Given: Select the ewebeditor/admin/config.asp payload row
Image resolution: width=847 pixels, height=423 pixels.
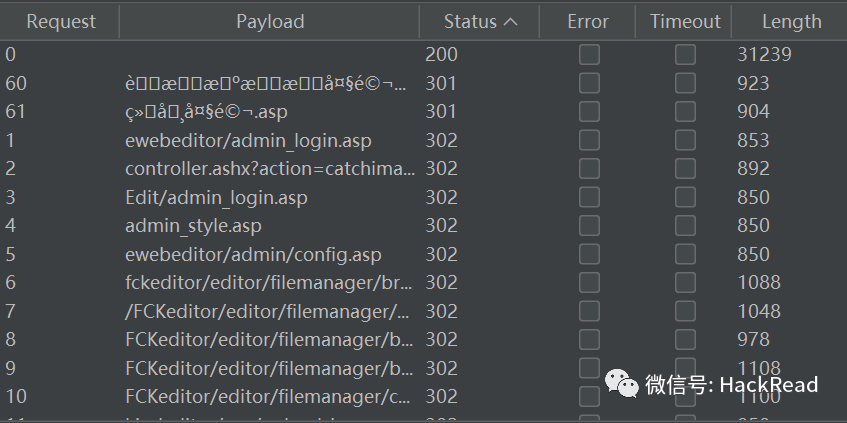Looking at the screenshot, I should 424,254.
